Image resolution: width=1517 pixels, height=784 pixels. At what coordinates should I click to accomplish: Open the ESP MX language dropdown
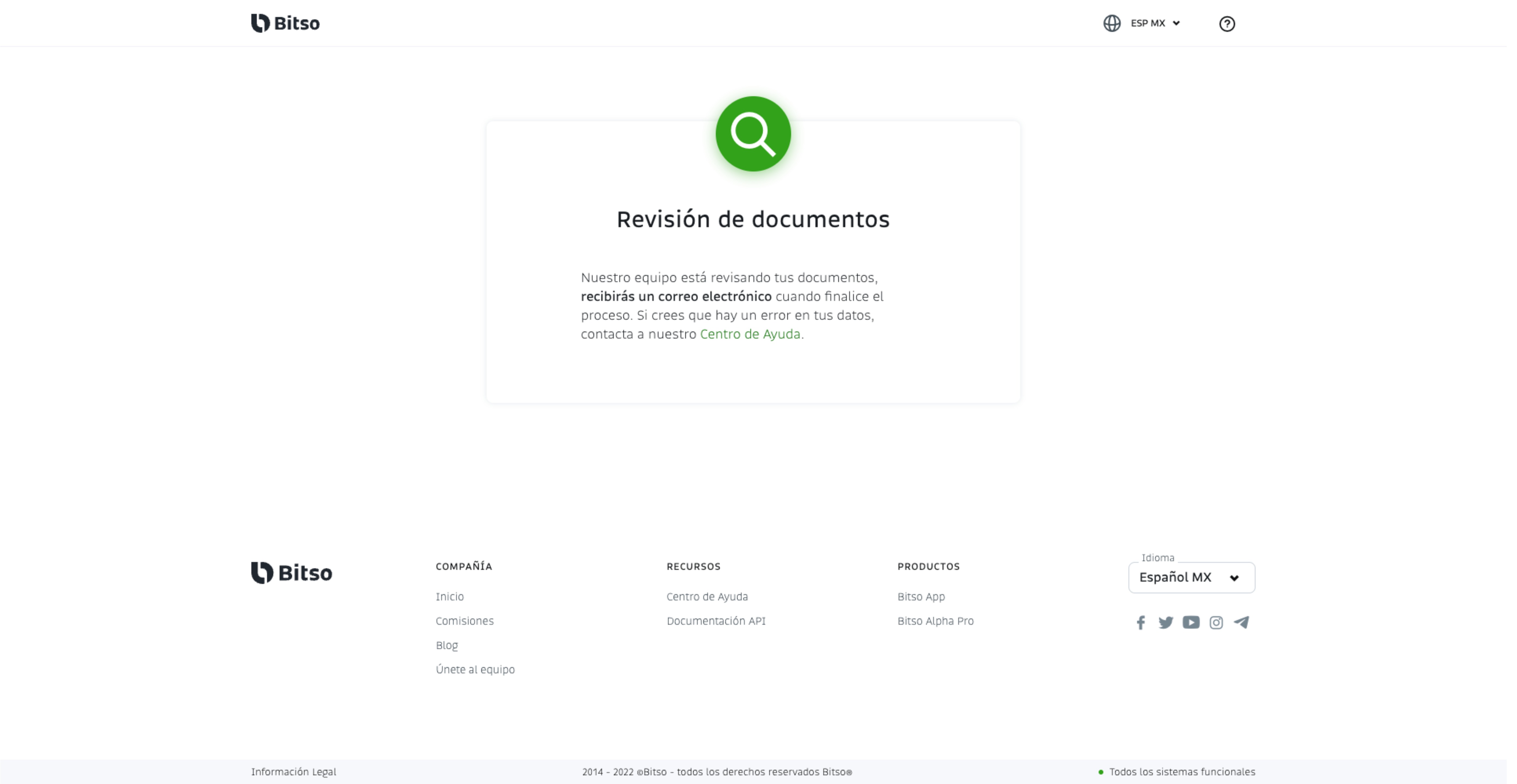(1155, 23)
